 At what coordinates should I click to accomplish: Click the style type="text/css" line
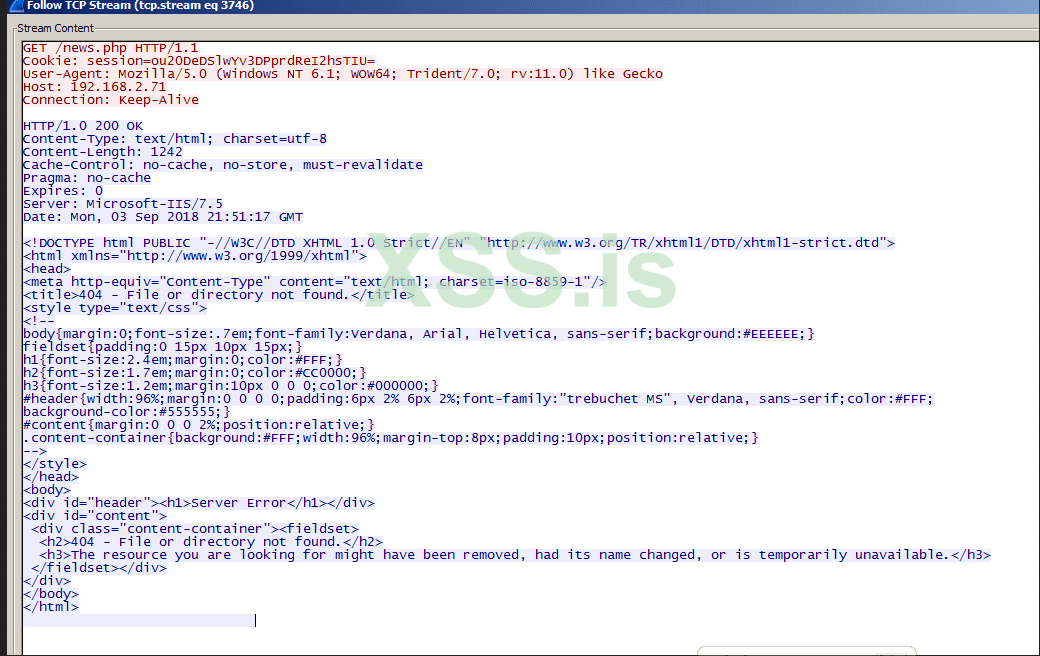114,308
